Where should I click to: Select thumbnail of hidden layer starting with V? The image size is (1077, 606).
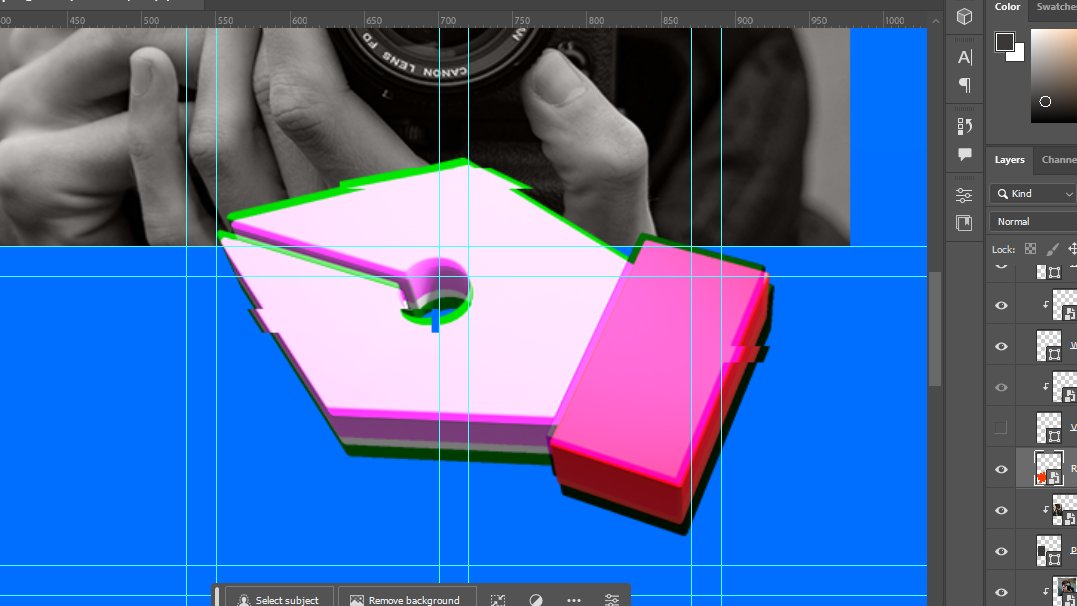click(x=1048, y=427)
